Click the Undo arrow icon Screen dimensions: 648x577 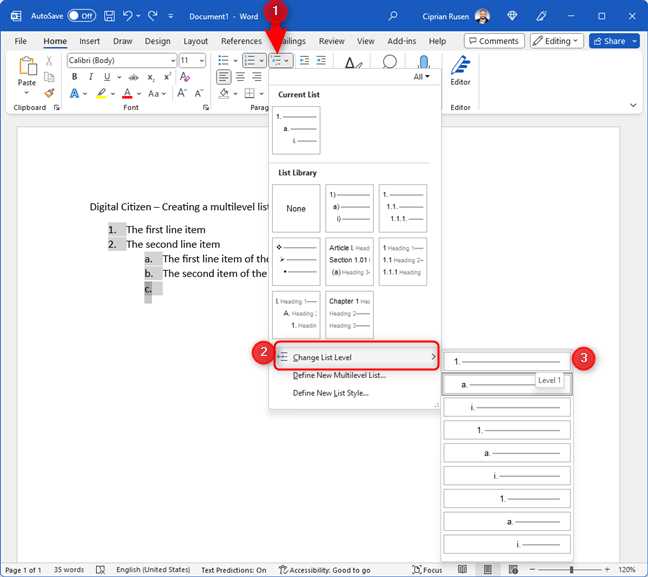pyautogui.click(x=128, y=16)
